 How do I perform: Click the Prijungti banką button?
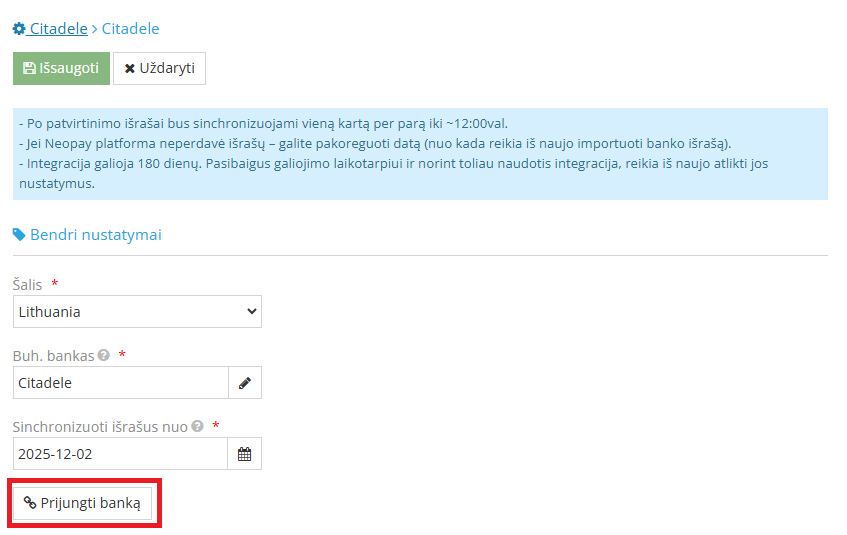(83, 503)
